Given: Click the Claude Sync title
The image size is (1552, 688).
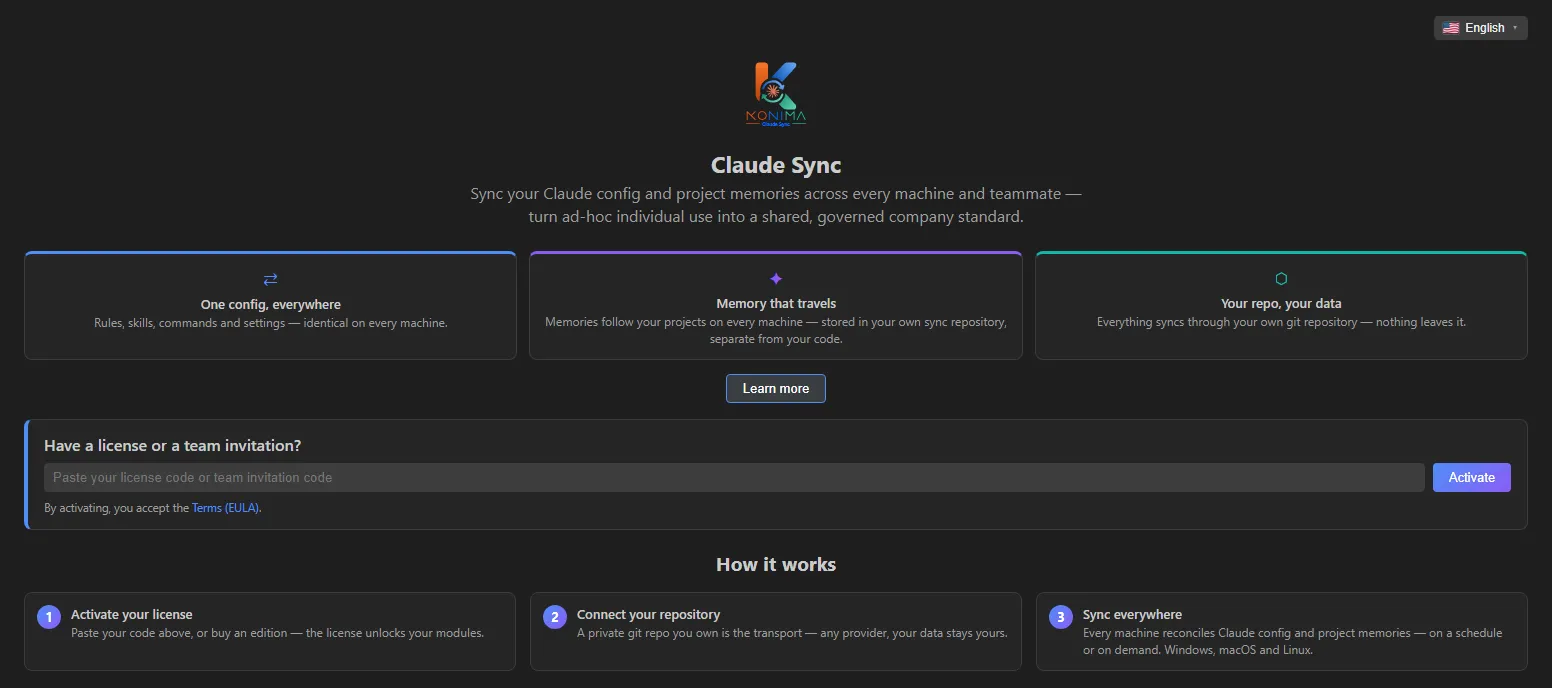Looking at the screenshot, I should (x=776, y=165).
